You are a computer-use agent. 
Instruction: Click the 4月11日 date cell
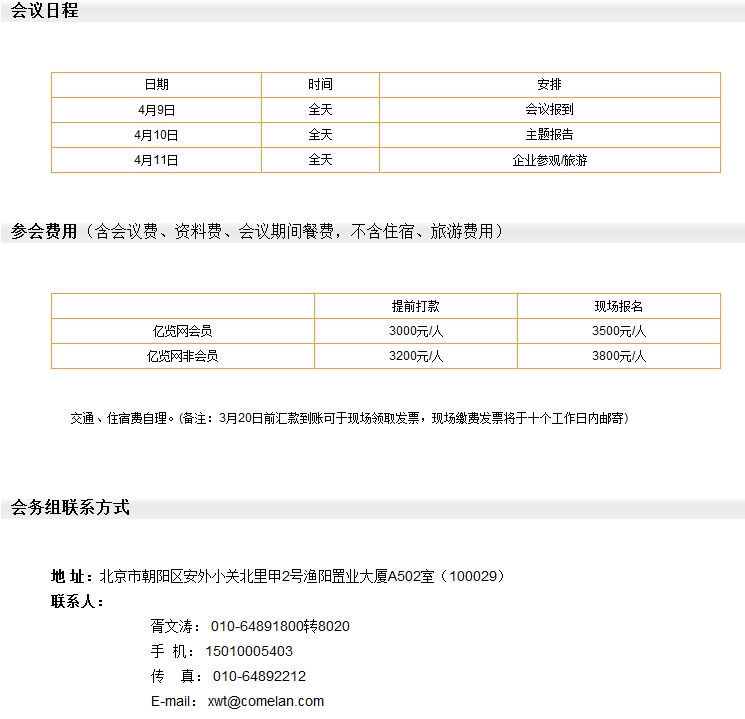click(x=156, y=159)
